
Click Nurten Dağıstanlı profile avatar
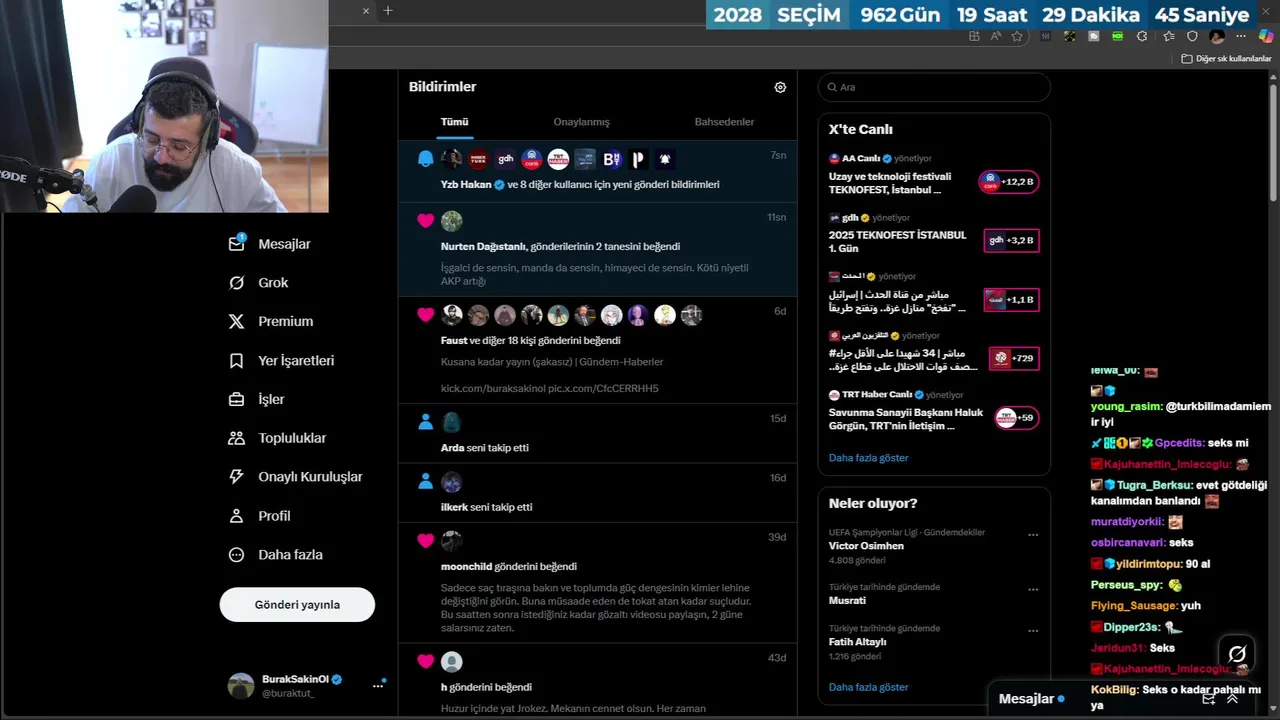pos(452,221)
